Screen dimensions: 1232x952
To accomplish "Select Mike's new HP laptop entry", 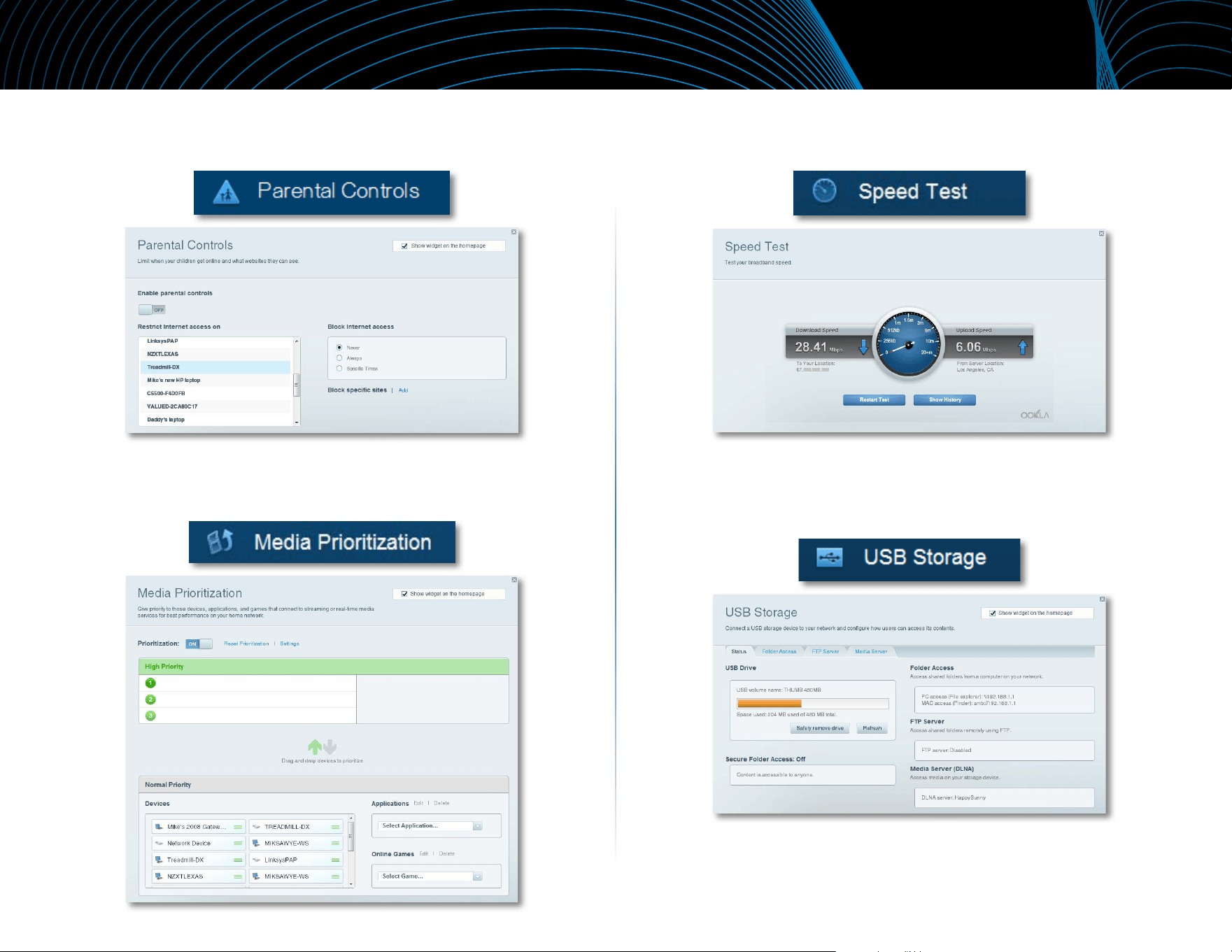I will pyautogui.click(x=215, y=381).
